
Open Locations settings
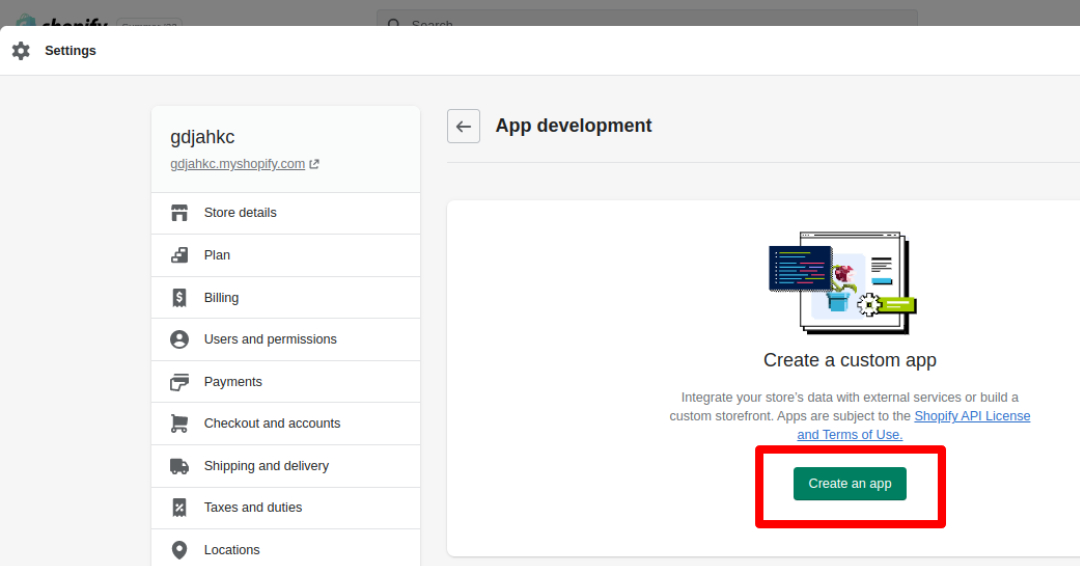click(x=286, y=549)
